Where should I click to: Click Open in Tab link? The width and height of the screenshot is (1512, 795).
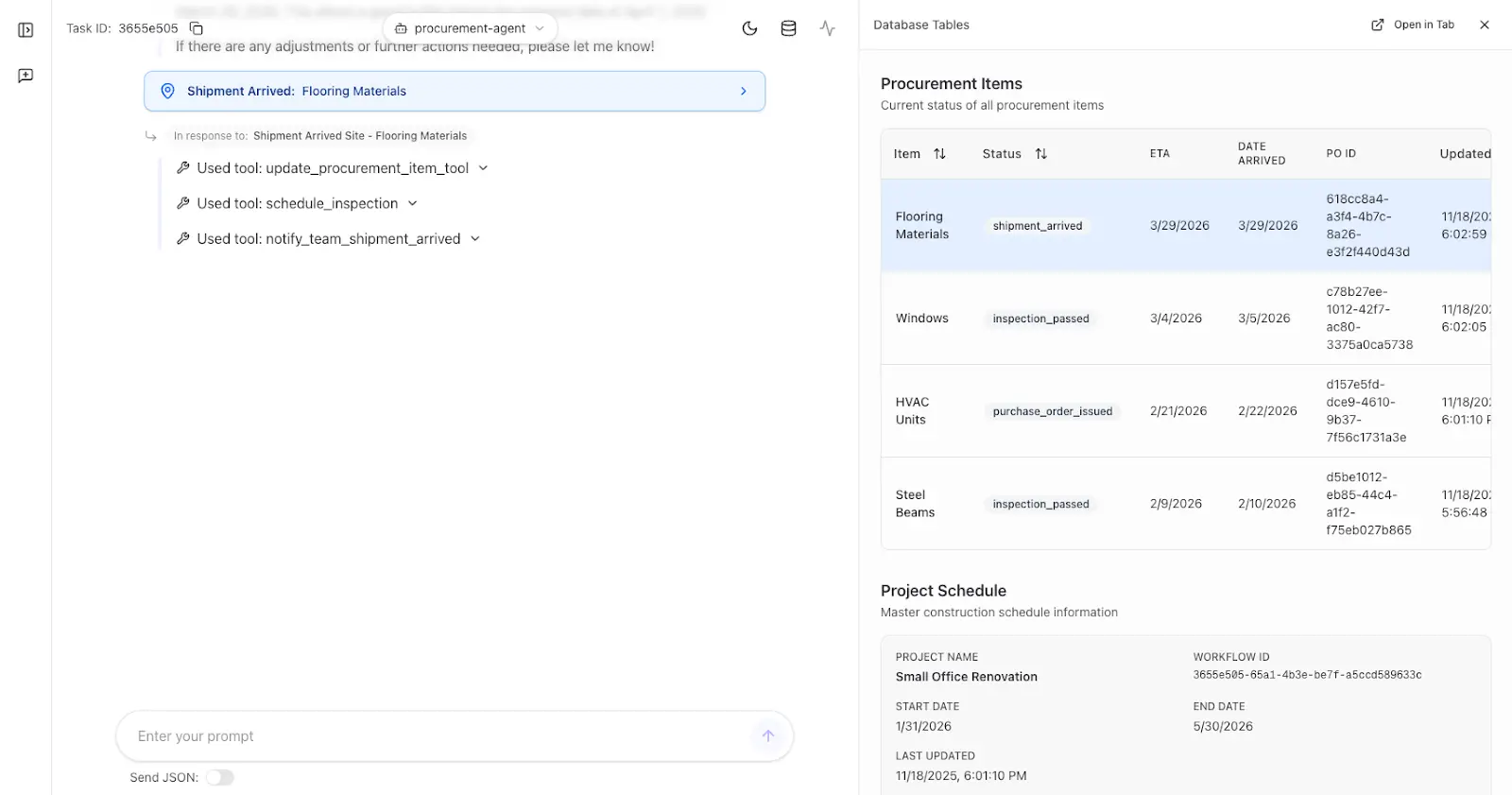pyautogui.click(x=1413, y=25)
